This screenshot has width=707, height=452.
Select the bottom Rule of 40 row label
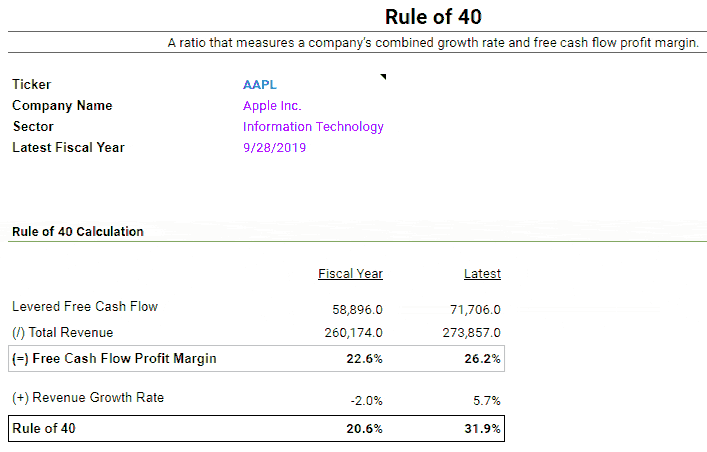tap(44, 429)
